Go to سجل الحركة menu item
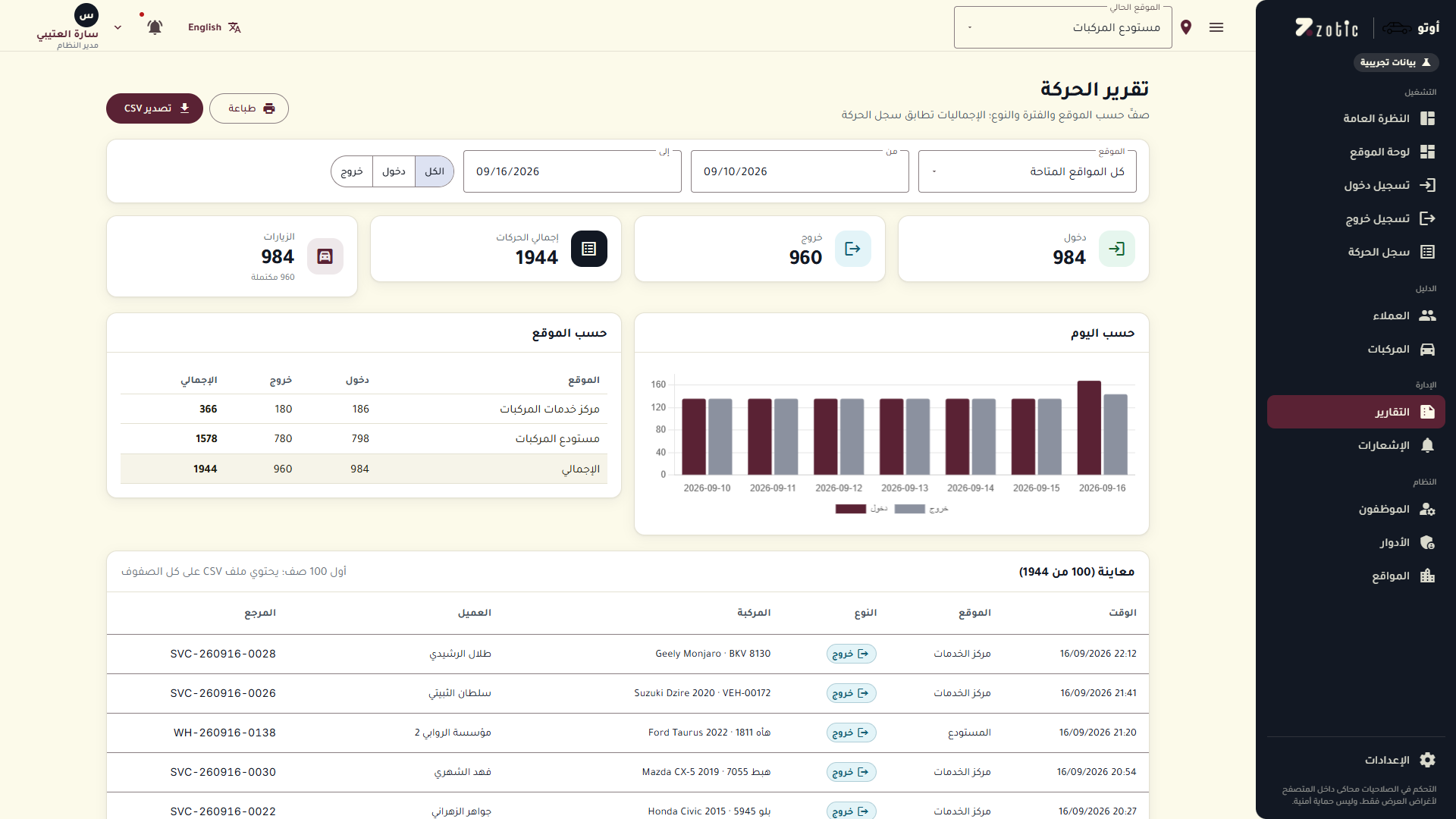 coord(1356,252)
